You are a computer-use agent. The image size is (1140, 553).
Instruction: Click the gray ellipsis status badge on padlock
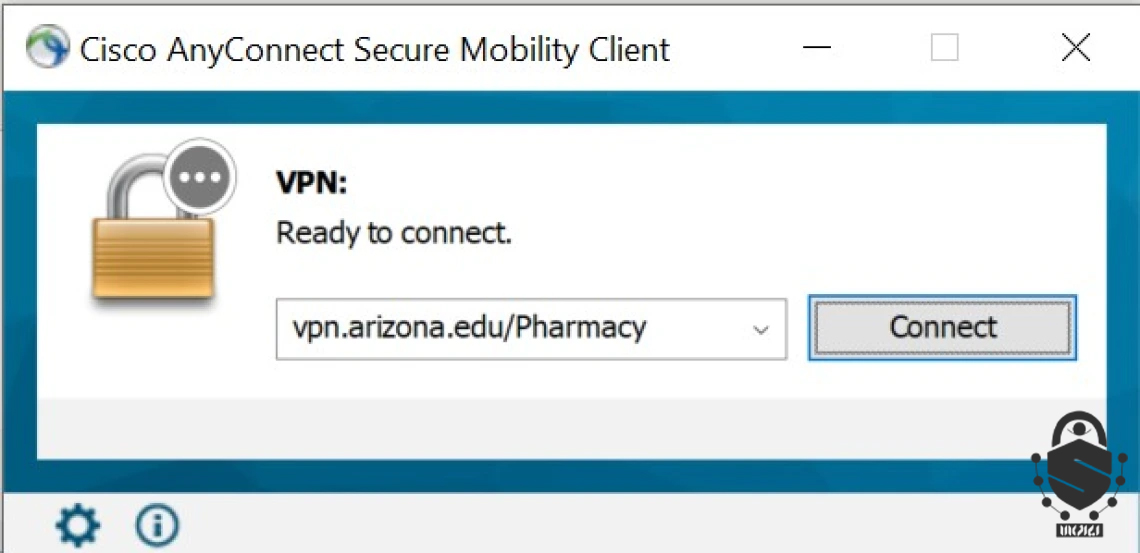200,177
